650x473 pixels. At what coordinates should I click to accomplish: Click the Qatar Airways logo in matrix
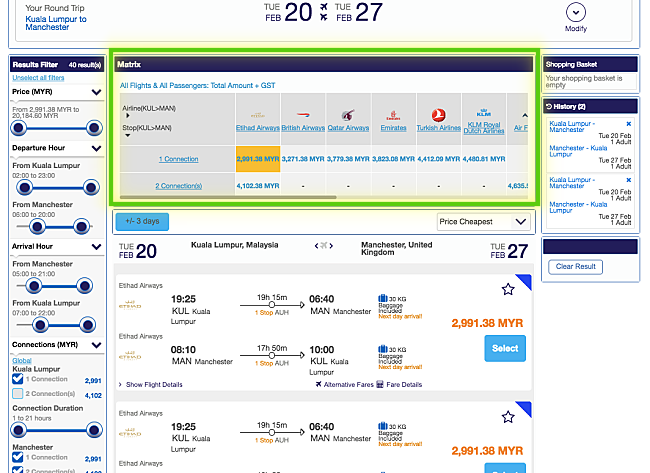tap(348, 115)
